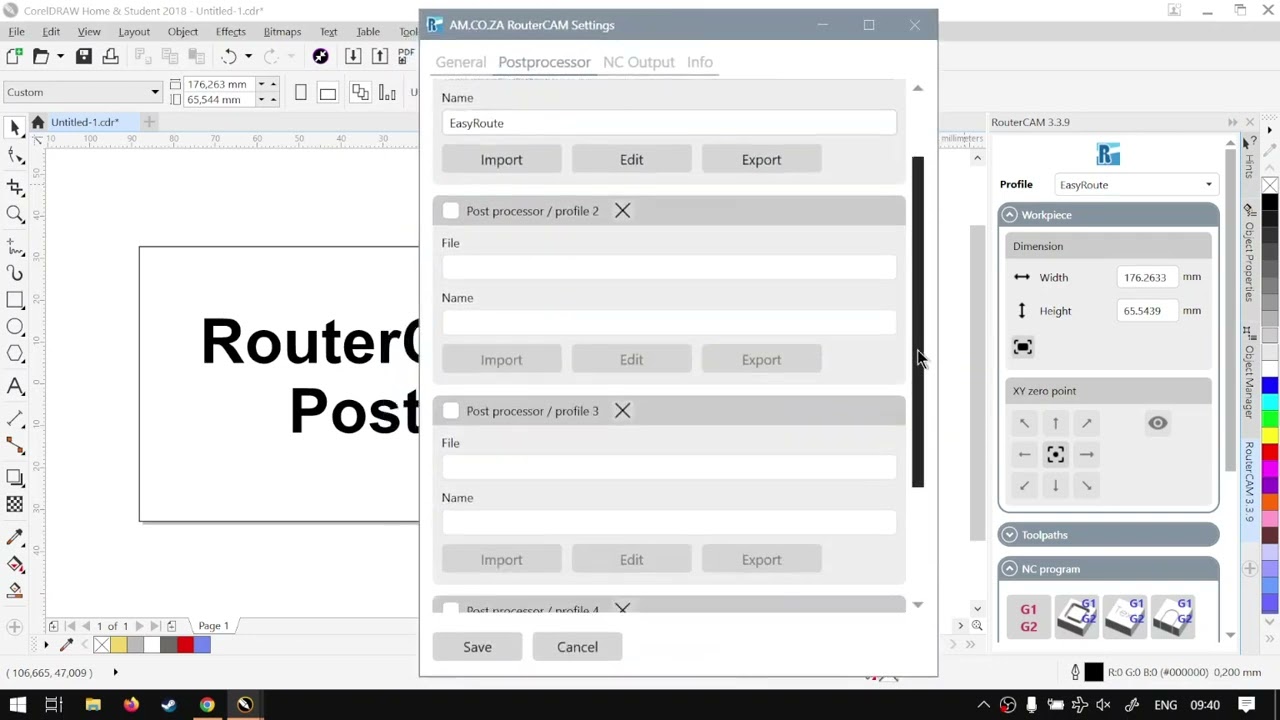This screenshot has height=720, width=1280.
Task: Click blue swatch in right color palette
Action: click(1269, 387)
